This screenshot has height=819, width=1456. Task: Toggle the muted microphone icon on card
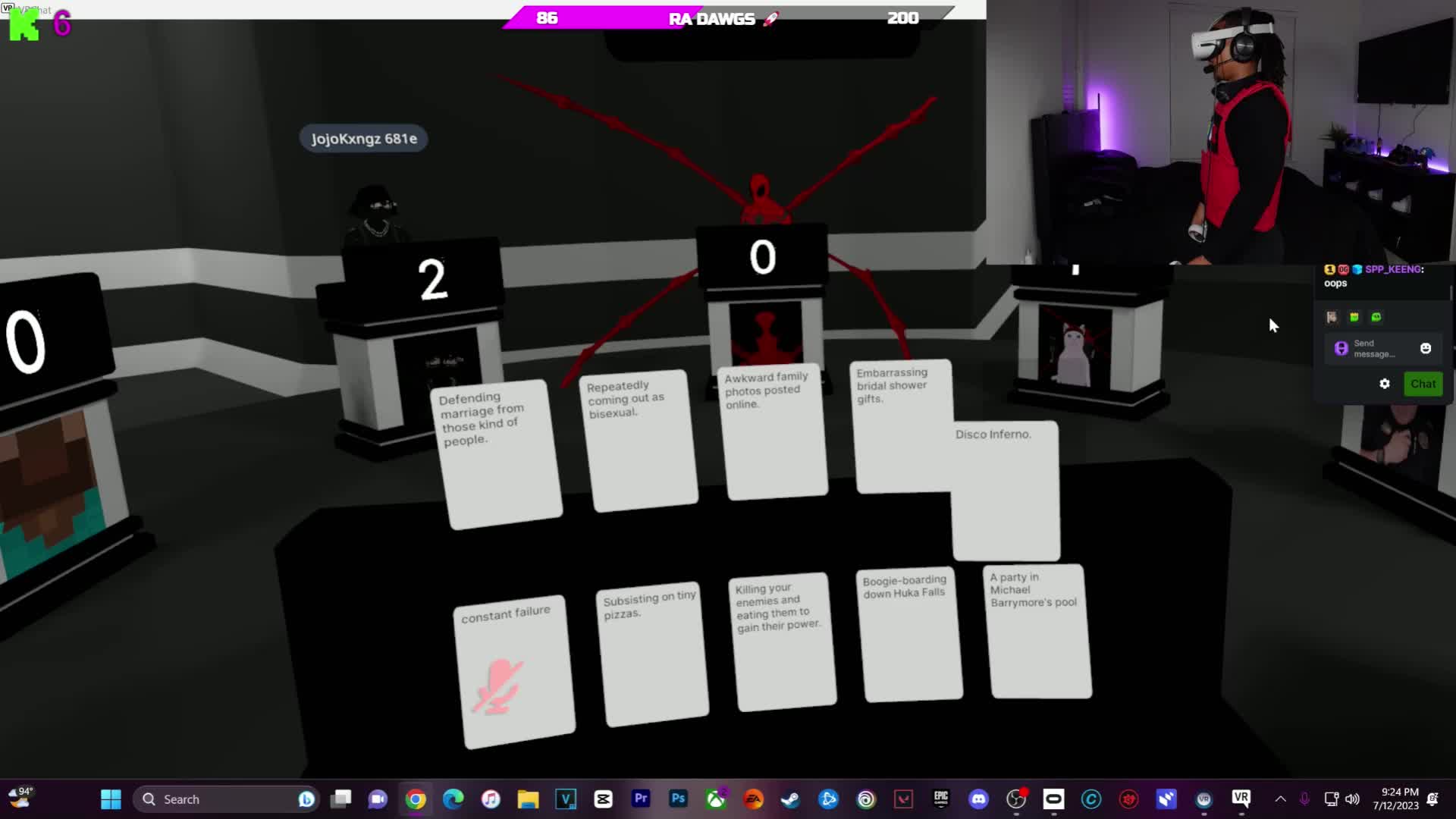[498, 686]
